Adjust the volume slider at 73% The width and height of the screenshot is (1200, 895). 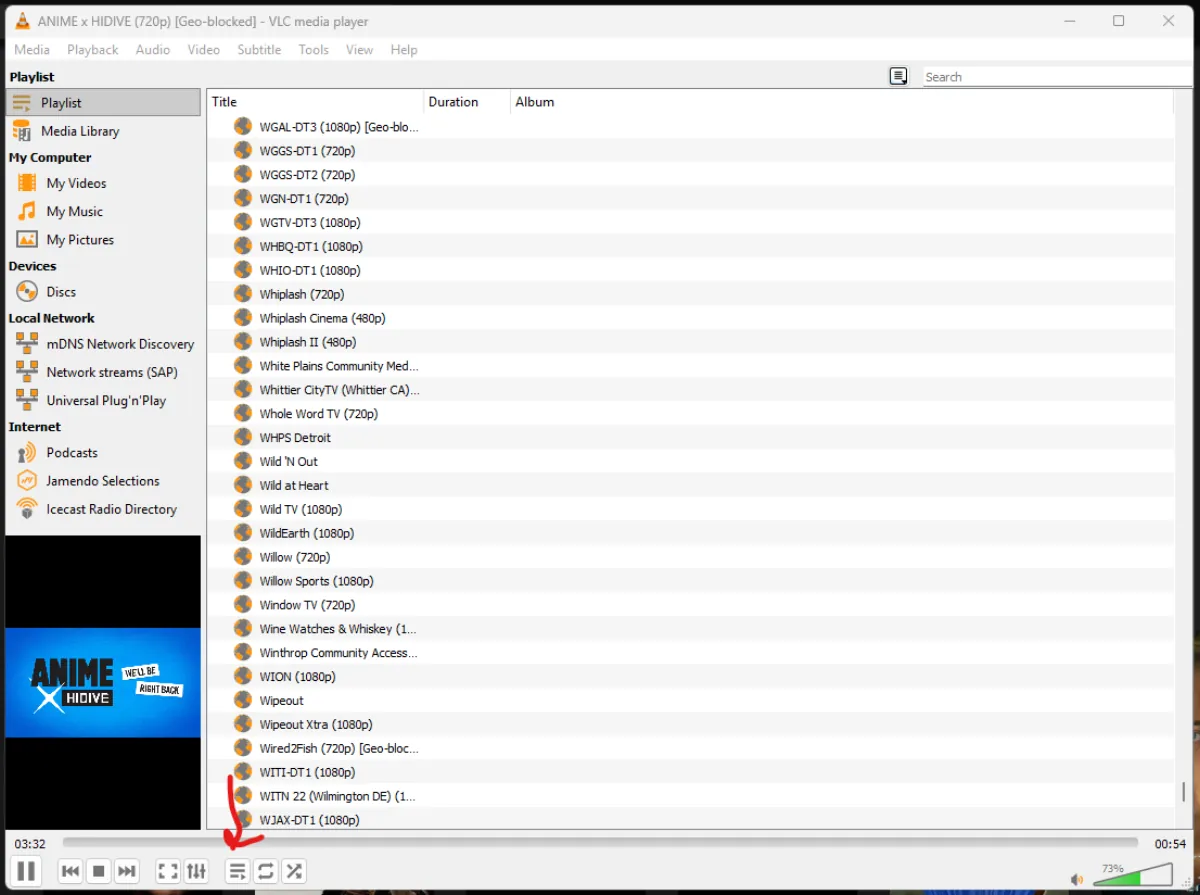pyautogui.click(x=1132, y=876)
